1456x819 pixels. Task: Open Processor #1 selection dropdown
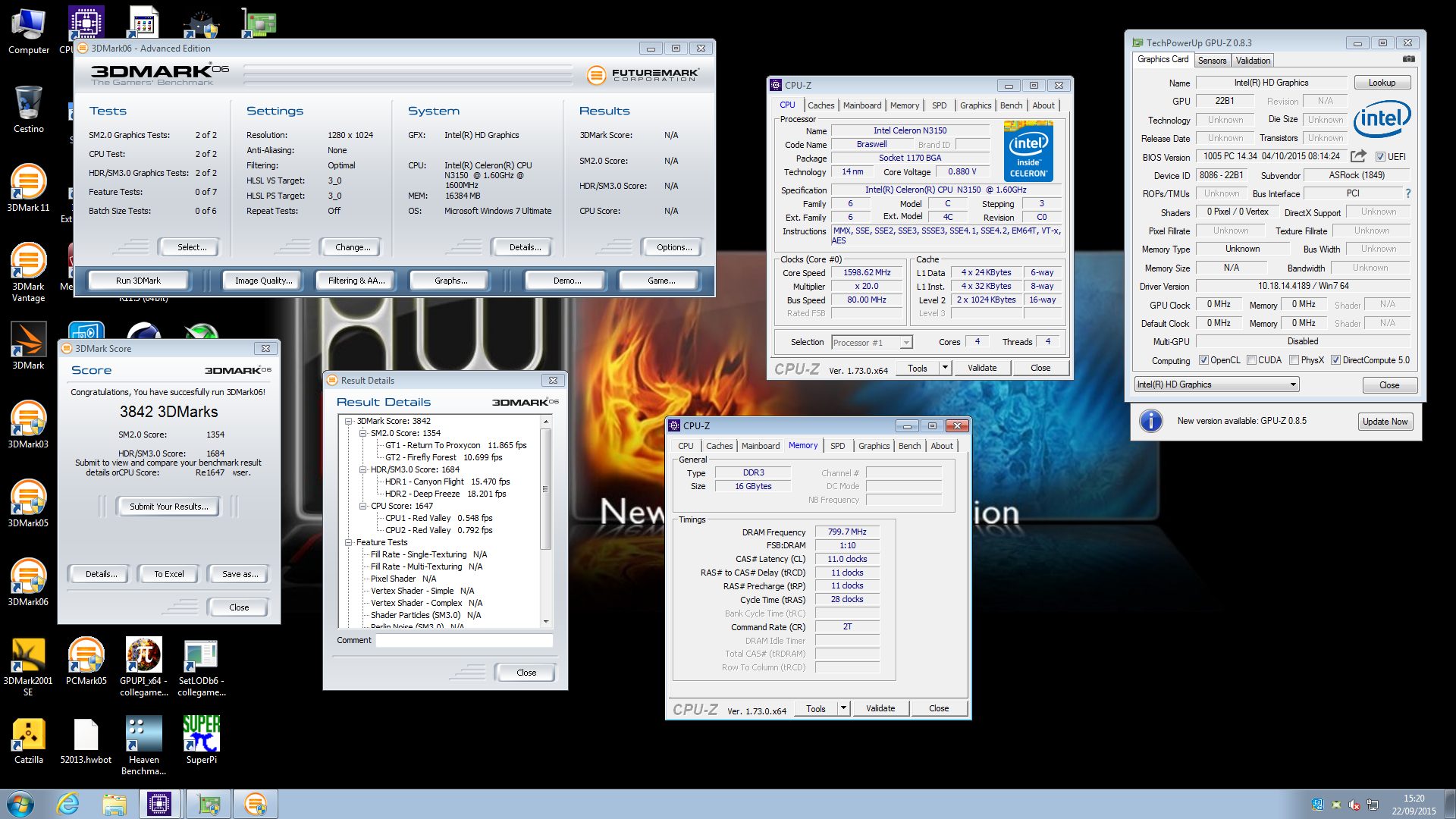click(x=871, y=343)
